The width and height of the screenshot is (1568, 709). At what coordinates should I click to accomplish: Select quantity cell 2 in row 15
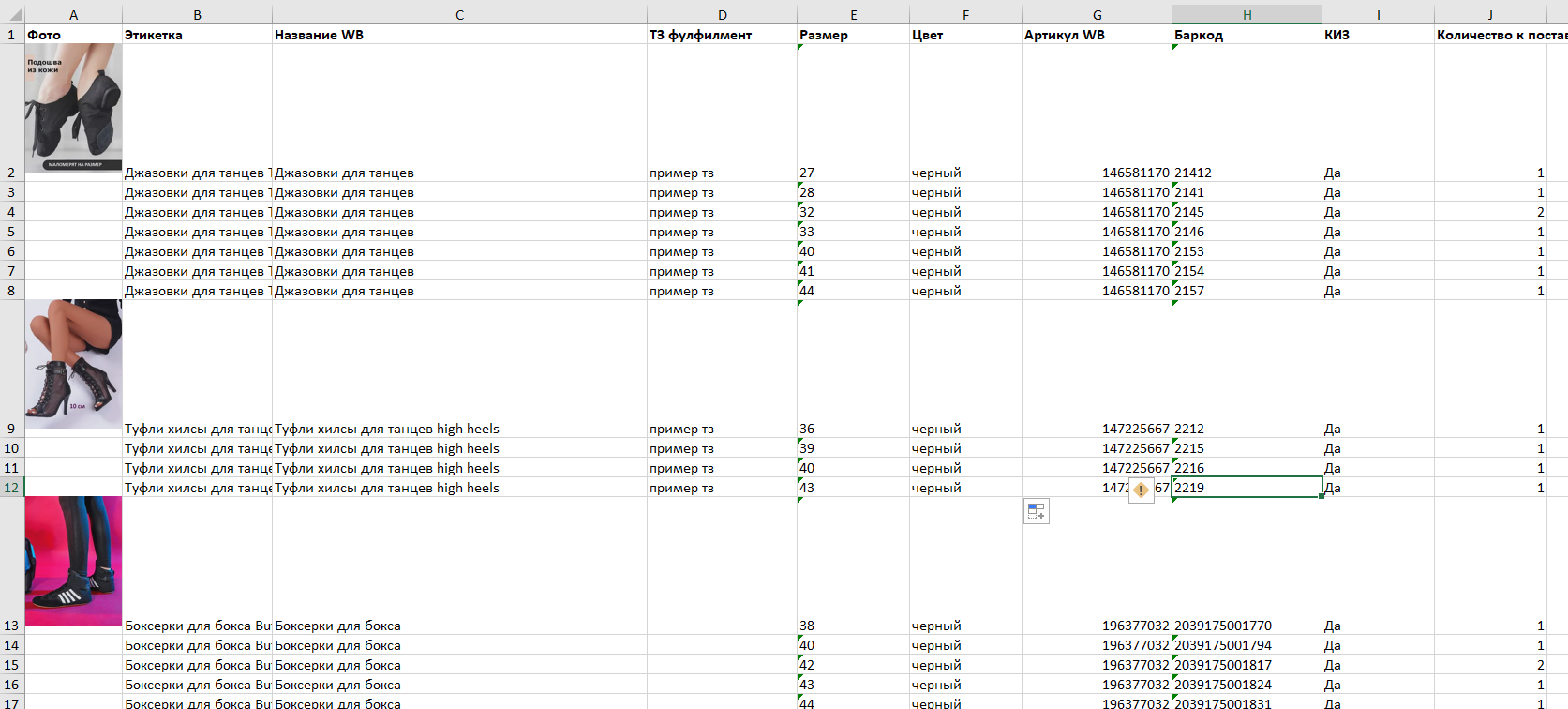(x=1490, y=665)
